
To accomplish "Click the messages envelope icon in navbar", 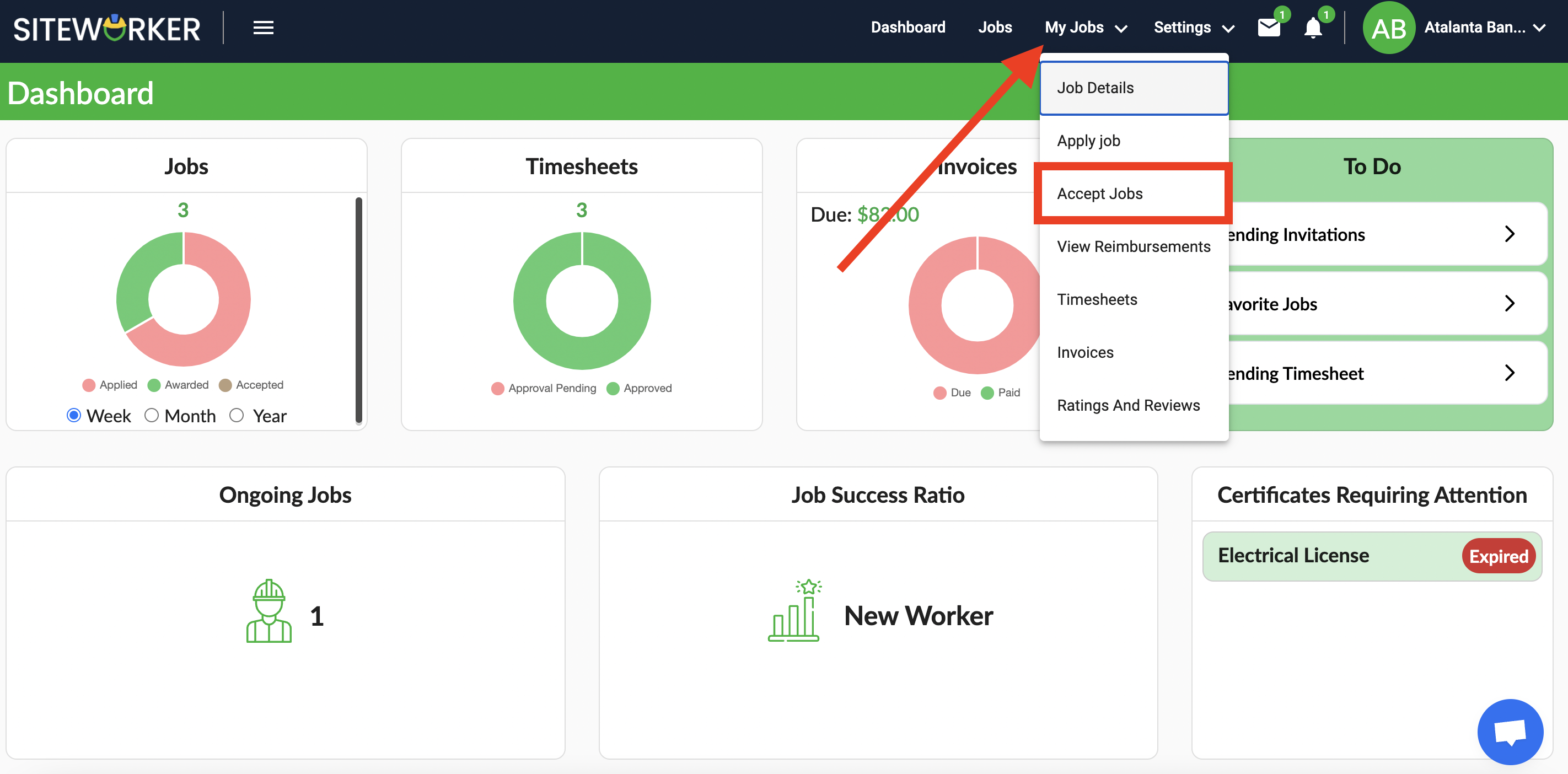I will 1269,27.
